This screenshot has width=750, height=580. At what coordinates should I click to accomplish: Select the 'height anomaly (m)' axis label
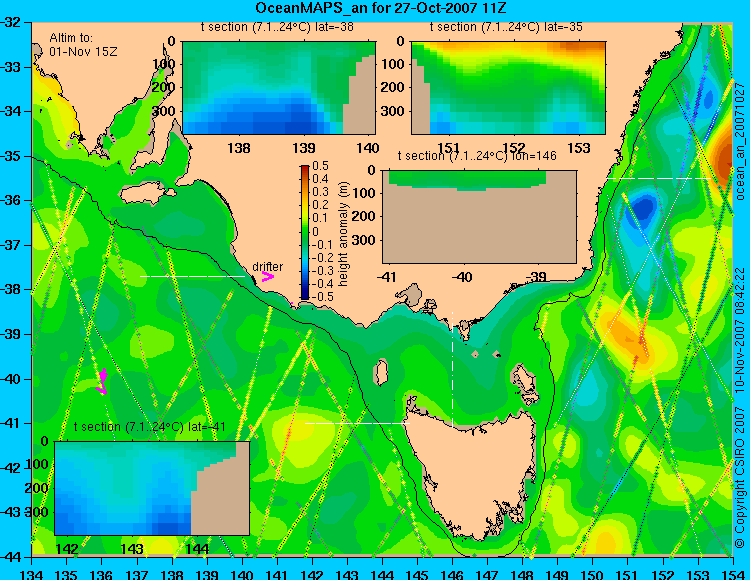pyautogui.click(x=343, y=234)
